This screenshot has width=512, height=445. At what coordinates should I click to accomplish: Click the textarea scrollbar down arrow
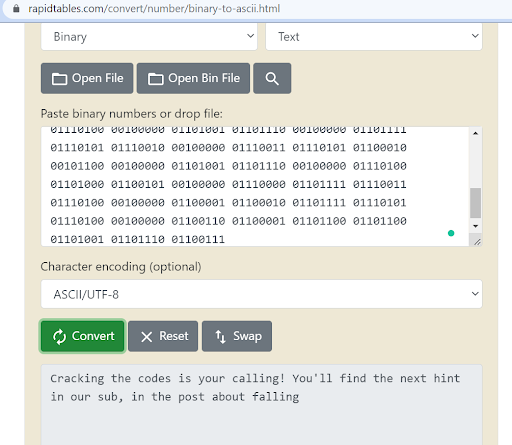(x=476, y=226)
